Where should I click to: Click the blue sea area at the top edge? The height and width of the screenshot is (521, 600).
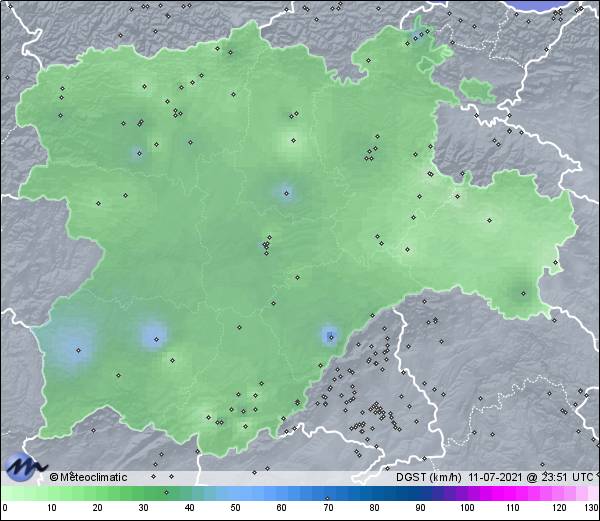click(540, 5)
